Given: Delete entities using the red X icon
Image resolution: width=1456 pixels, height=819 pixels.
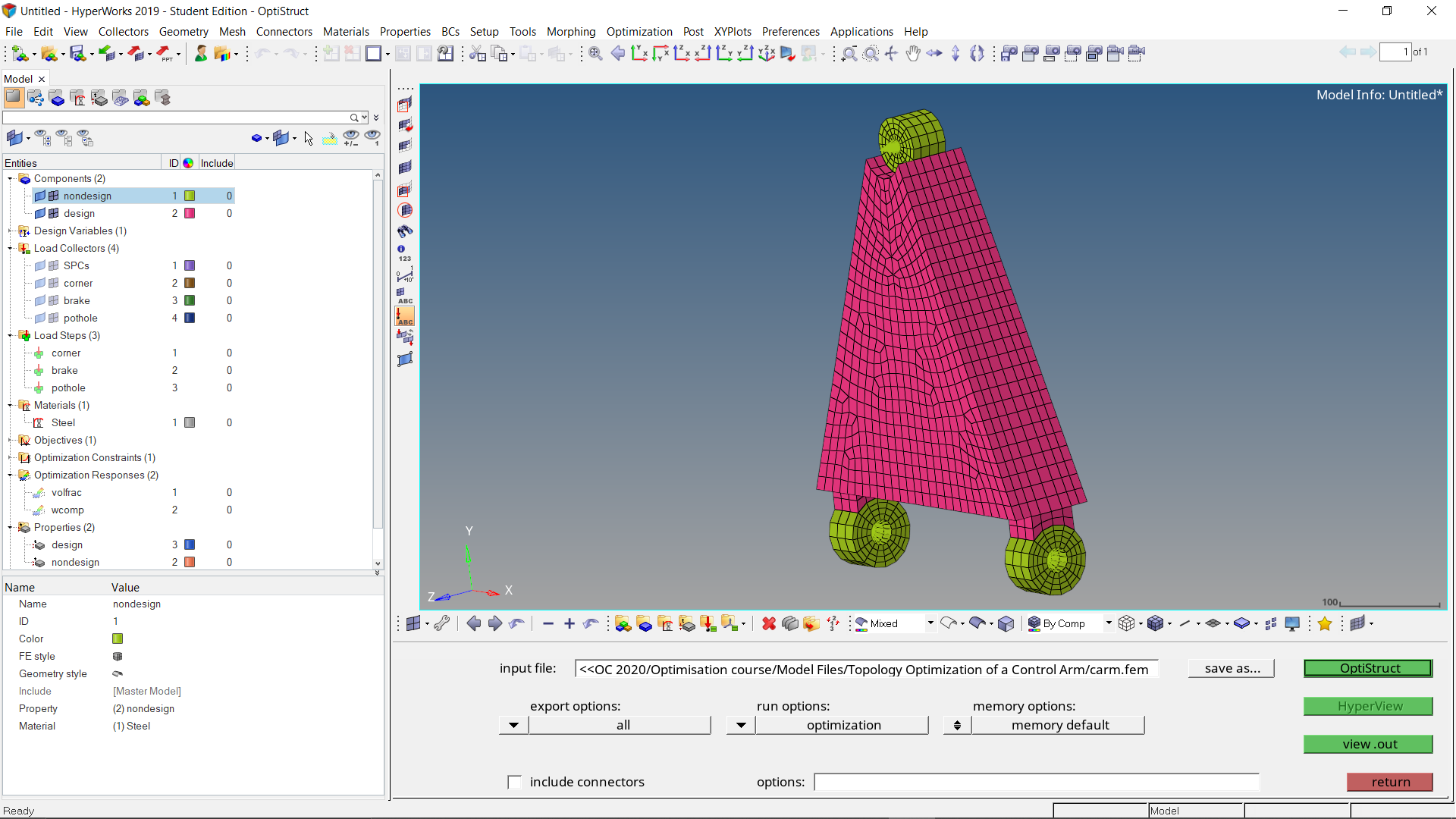Looking at the screenshot, I should pyautogui.click(x=768, y=623).
